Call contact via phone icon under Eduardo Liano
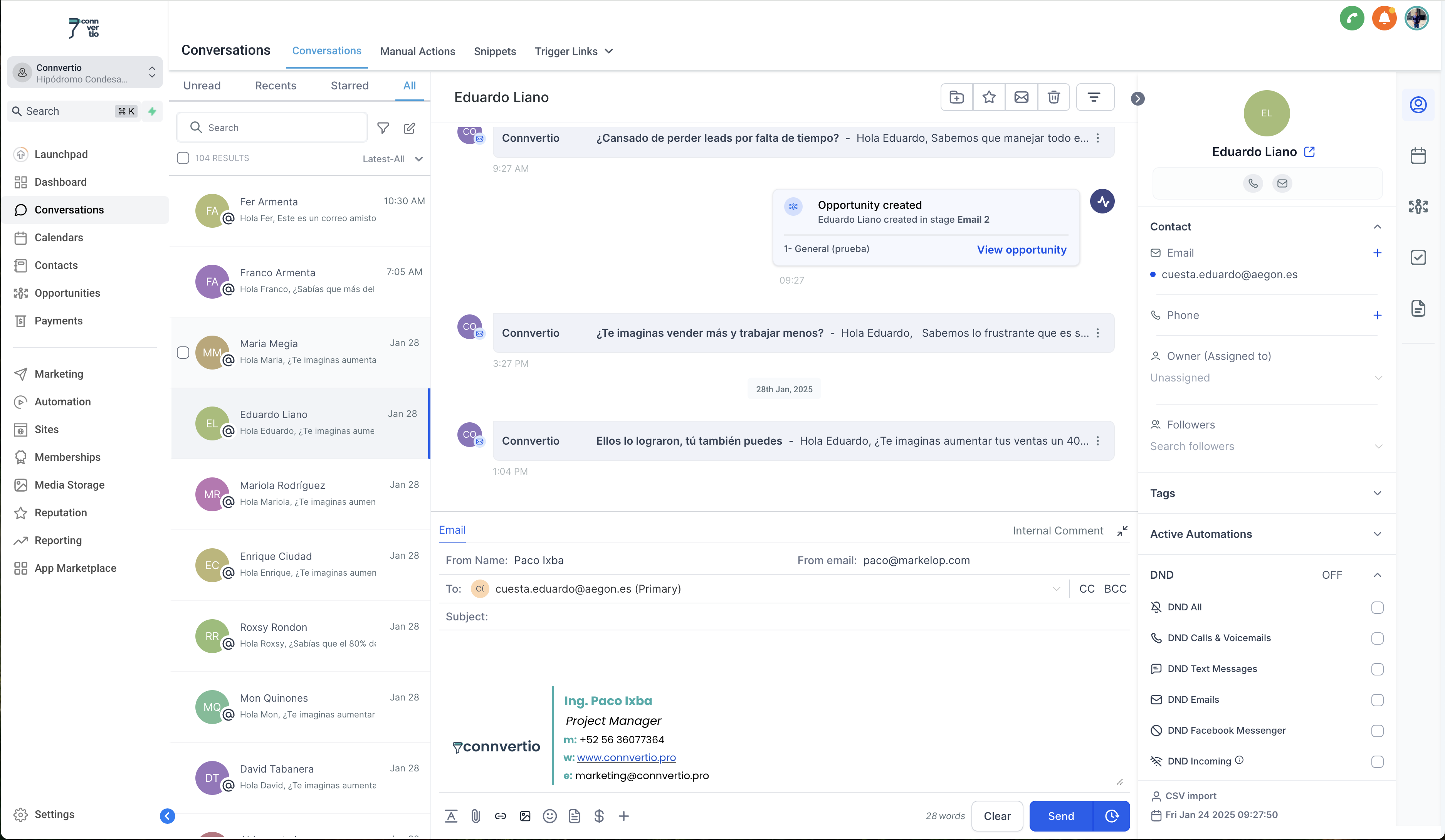 [x=1253, y=183]
